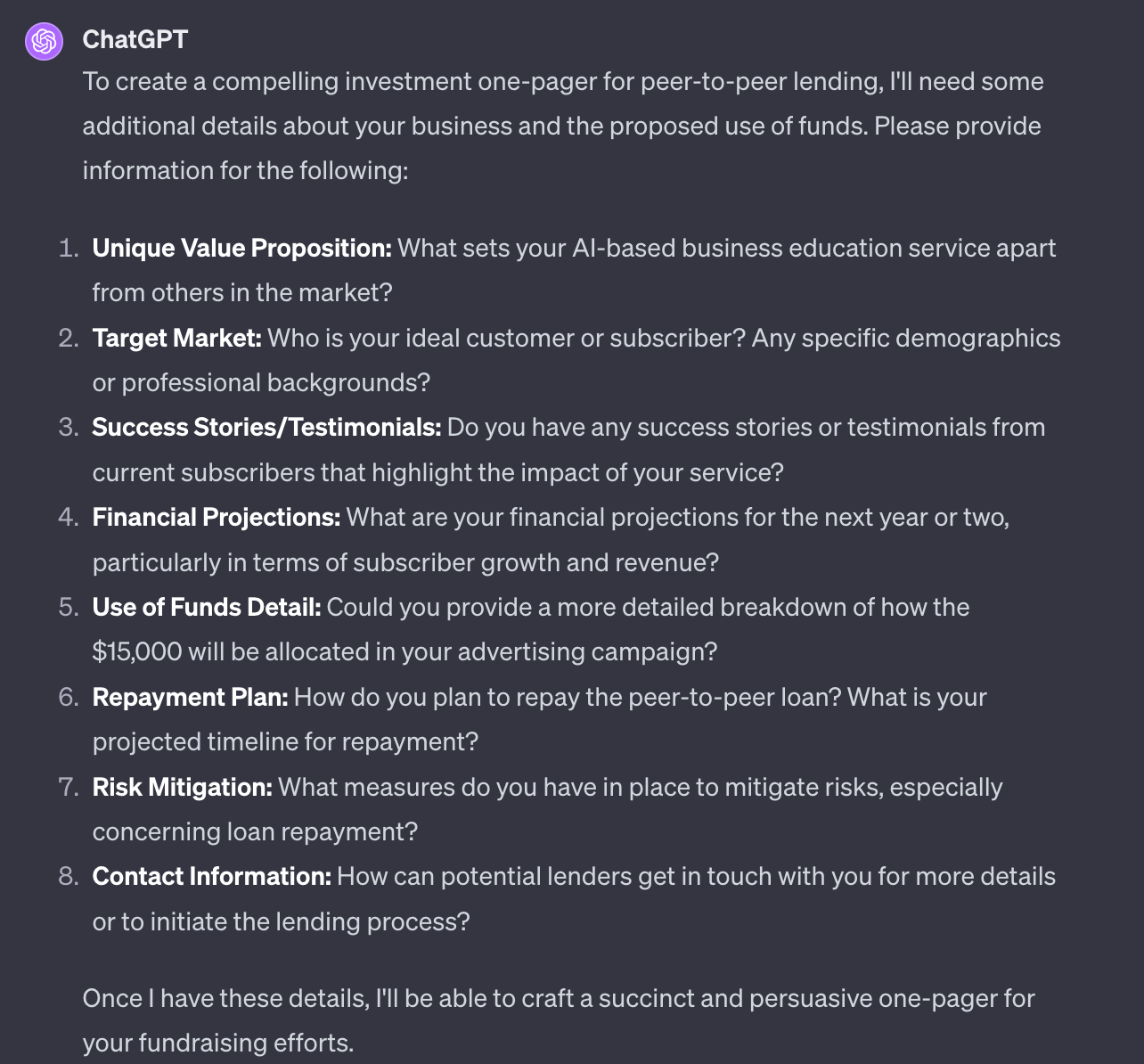
Task: Click list number 1 marker
Action: pos(69,248)
